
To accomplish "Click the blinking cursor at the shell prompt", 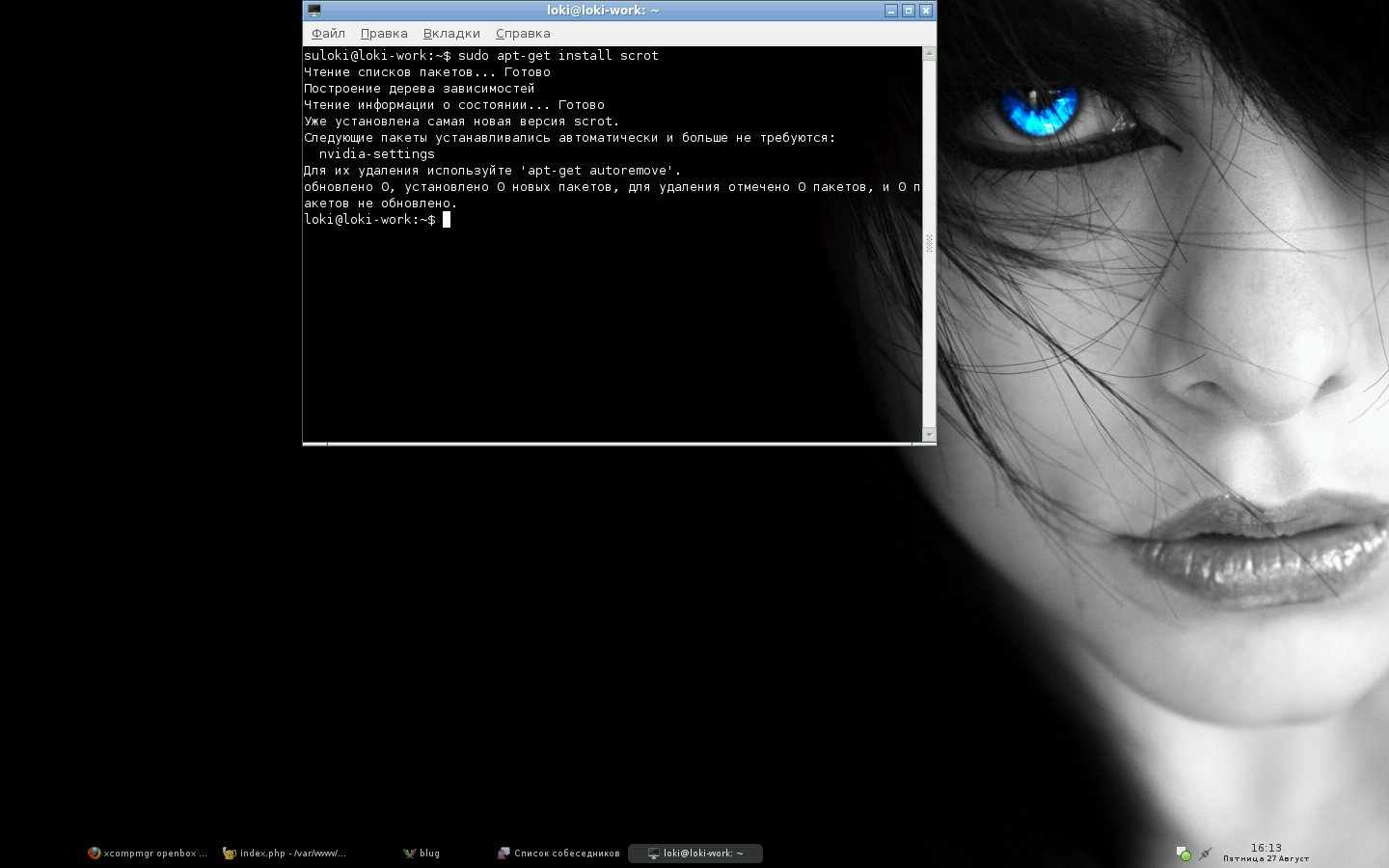I will pyautogui.click(x=446, y=219).
